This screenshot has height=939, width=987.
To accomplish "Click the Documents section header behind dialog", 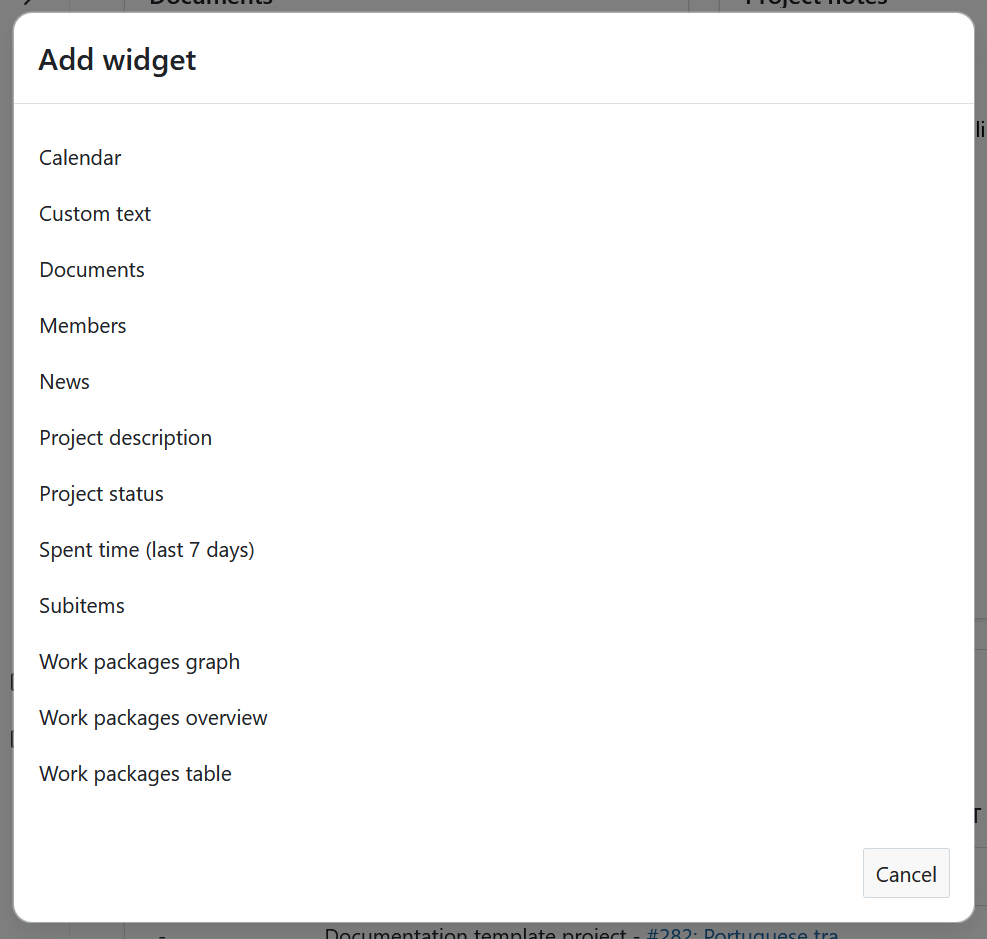I will (210, 4).
